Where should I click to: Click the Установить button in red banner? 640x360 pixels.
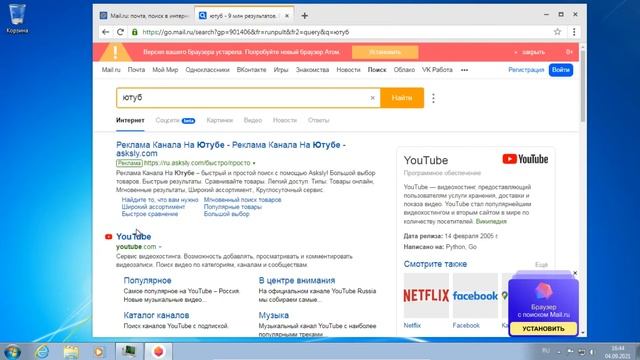click(385, 52)
